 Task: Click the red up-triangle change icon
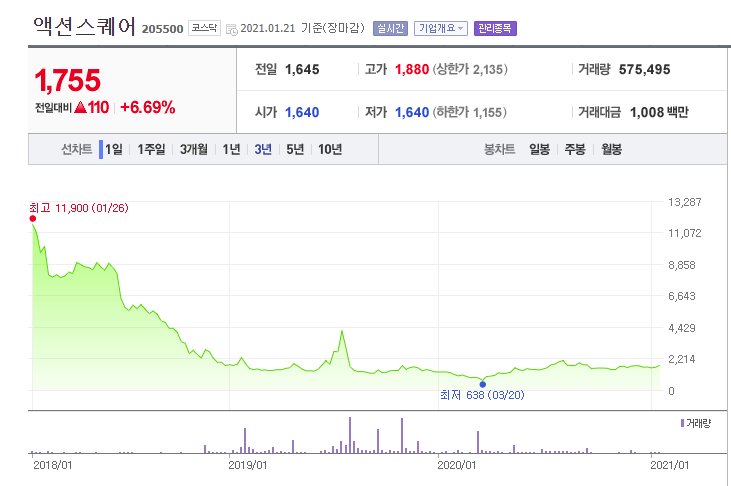[x=80, y=108]
